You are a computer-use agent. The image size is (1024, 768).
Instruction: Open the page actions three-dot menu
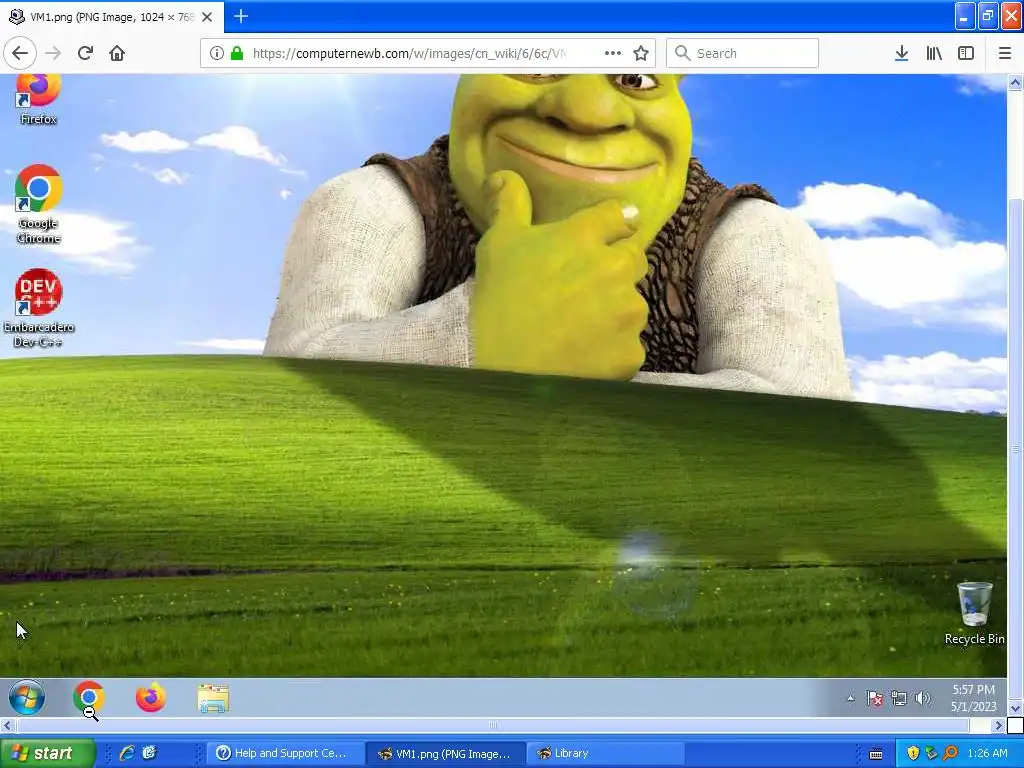click(613, 53)
